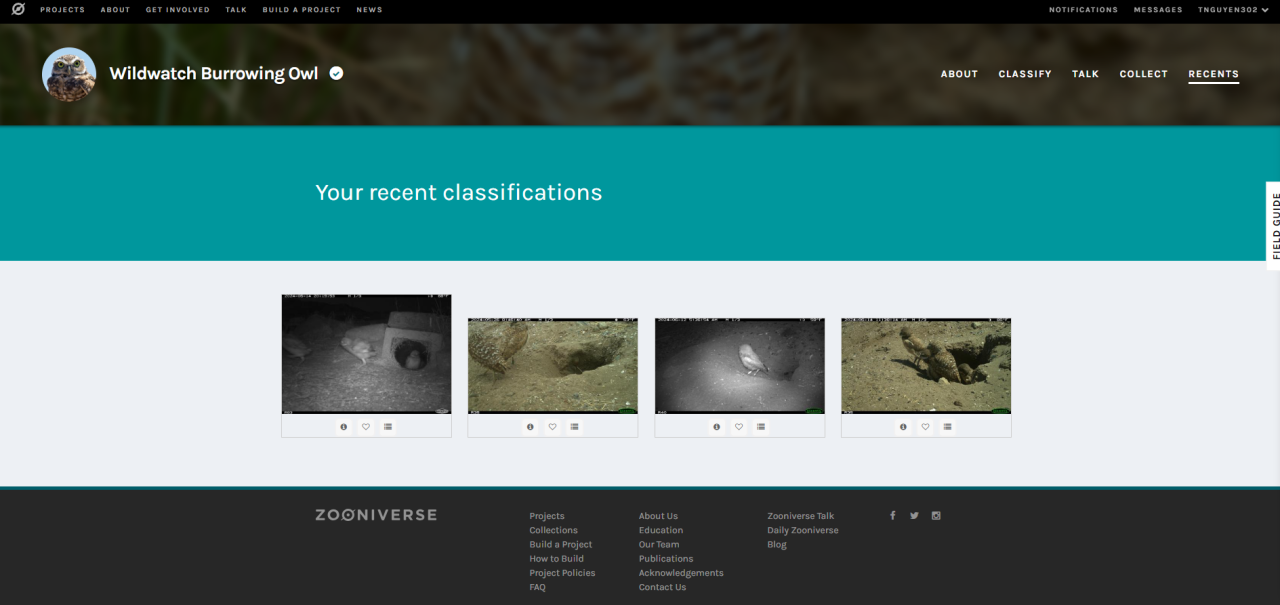This screenshot has width=1280, height=605.
Task: Show info for the lone night owl image
Action: pyautogui.click(x=717, y=426)
